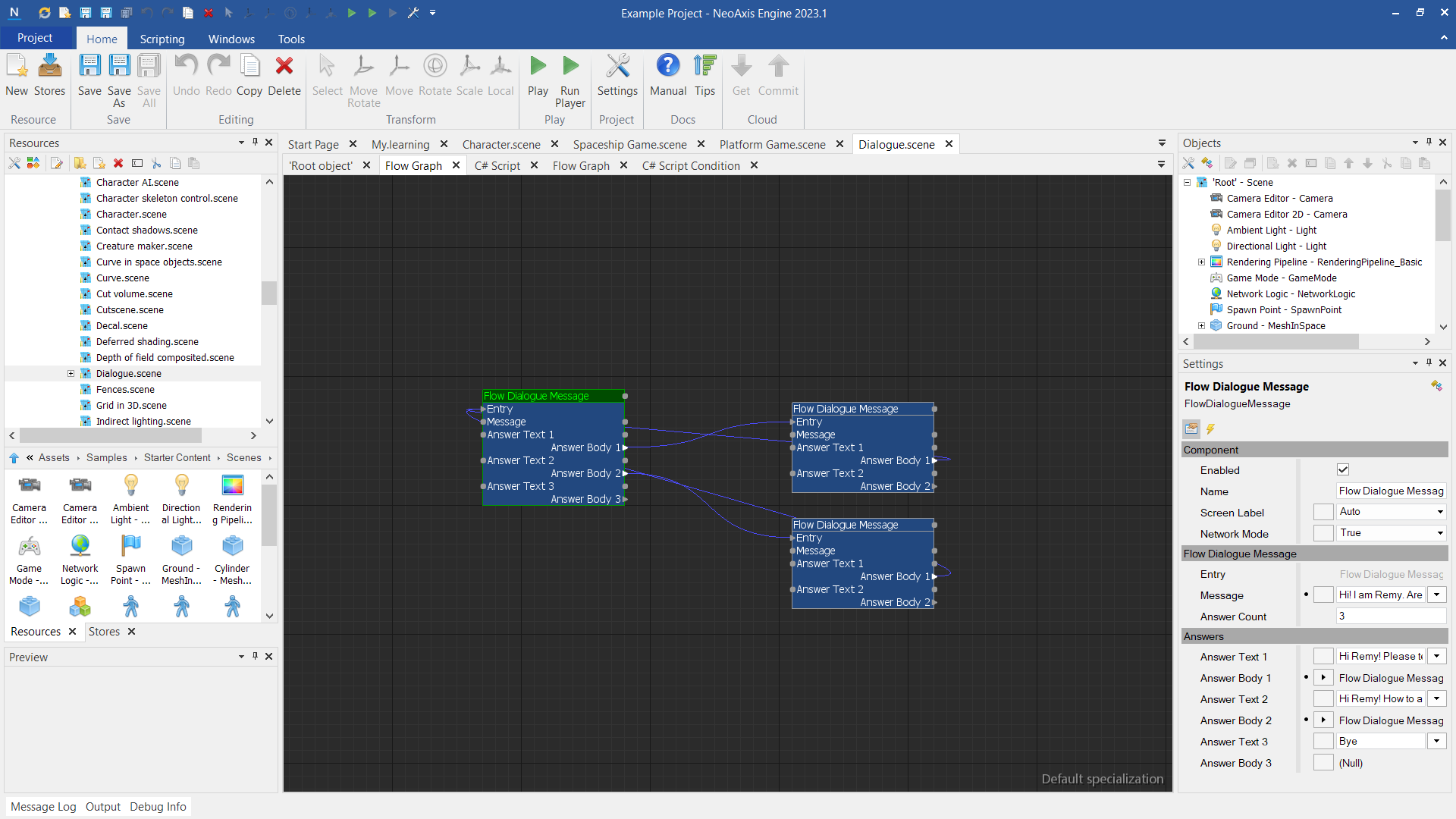The width and height of the screenshot is (1456, 819).
Task: Click the Run Player icon
Action: point(570,67)
